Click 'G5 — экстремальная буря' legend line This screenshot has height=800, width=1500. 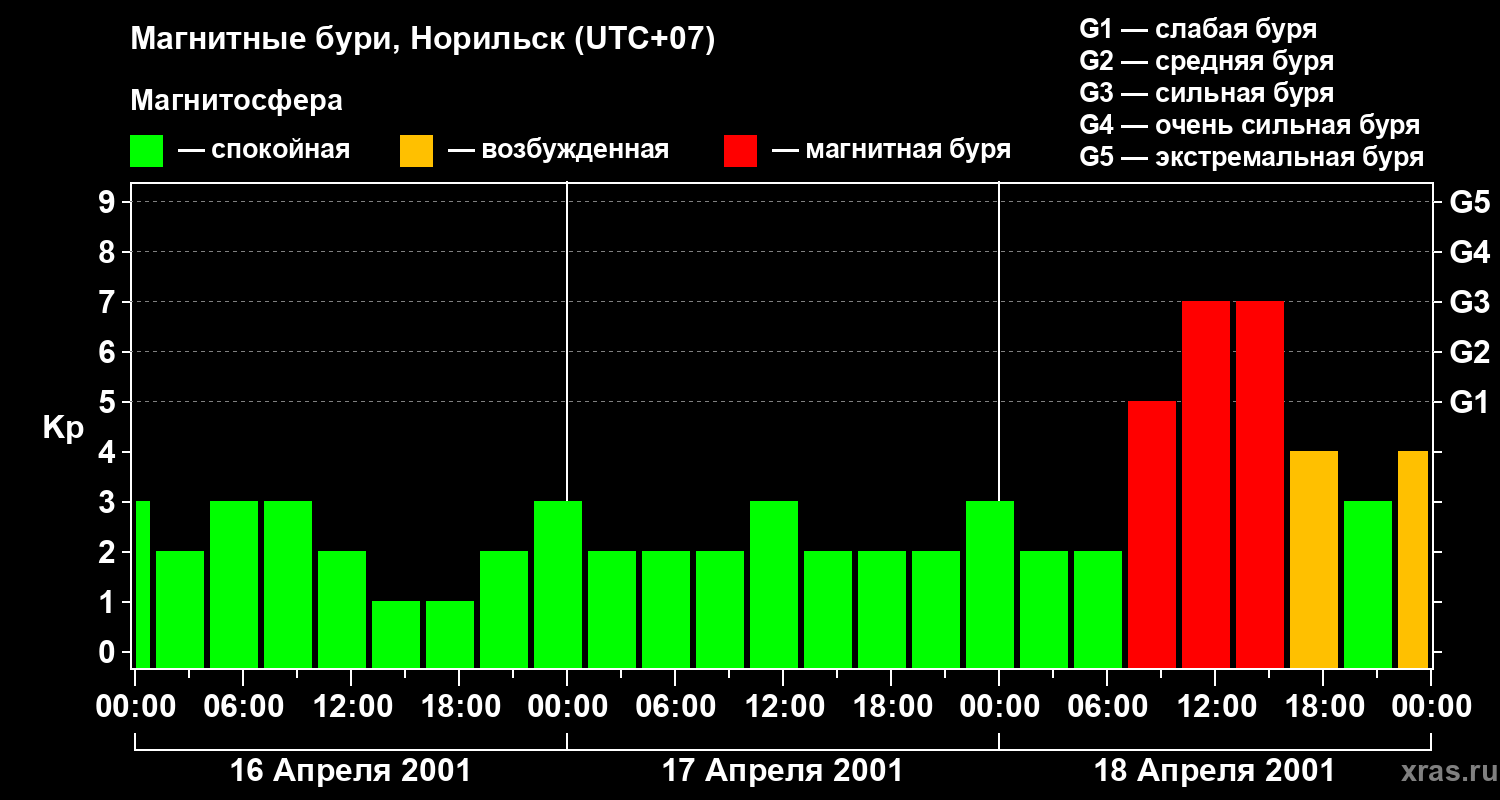click(x=1251, y=157)
